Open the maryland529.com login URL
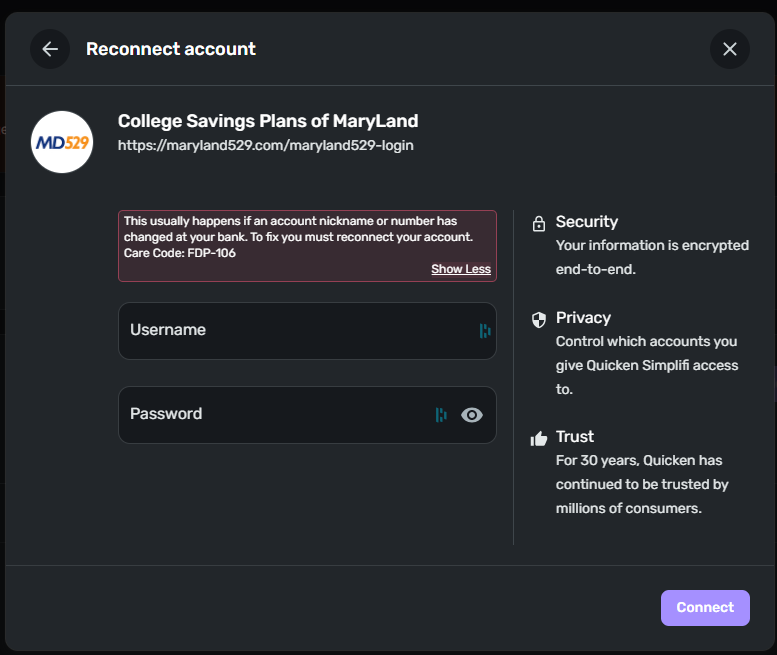The width and height of the screenshot is (777, 655). click(x=266, y=146)
